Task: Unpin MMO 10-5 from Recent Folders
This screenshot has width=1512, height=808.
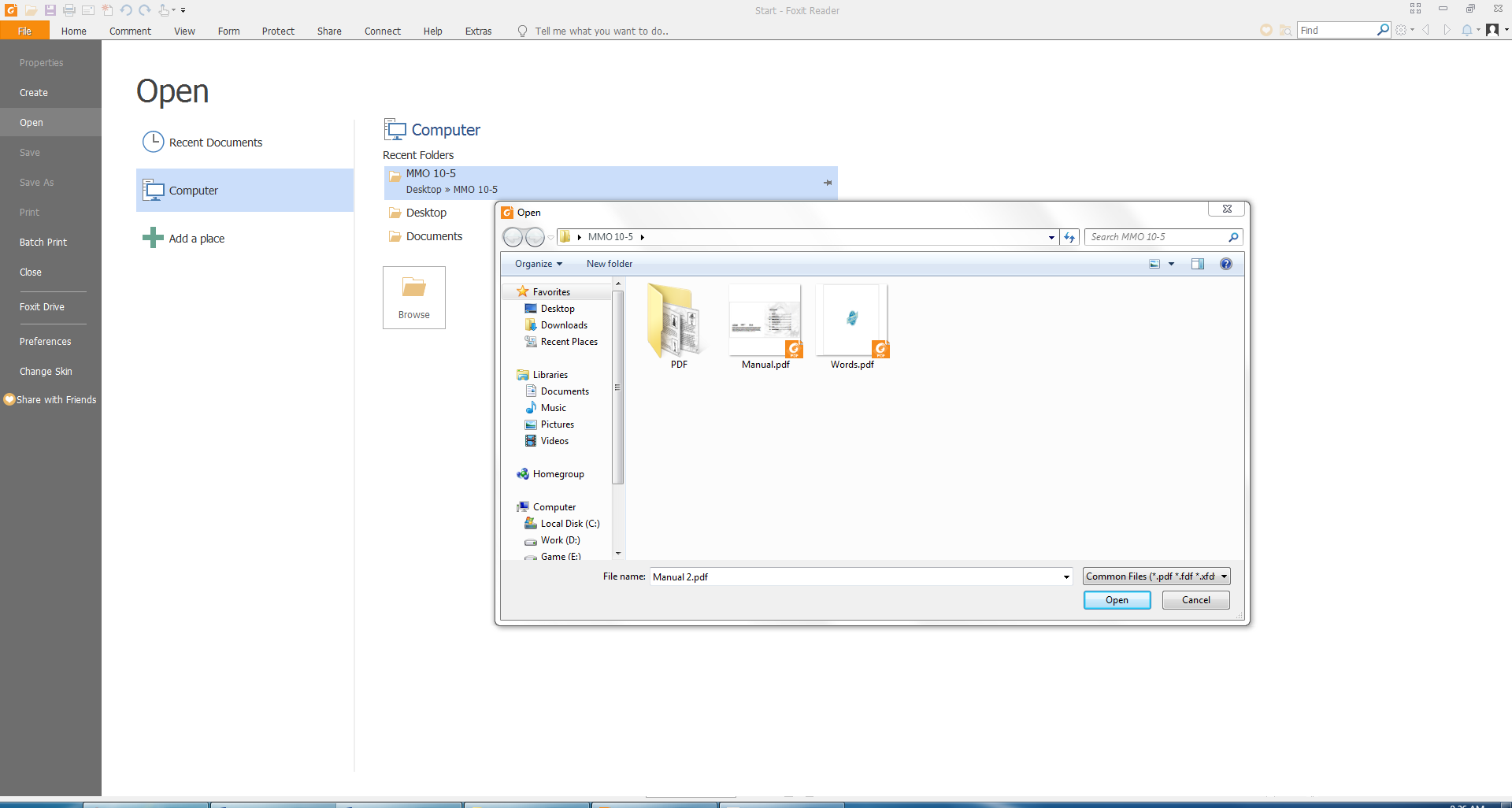Action: 828,182
